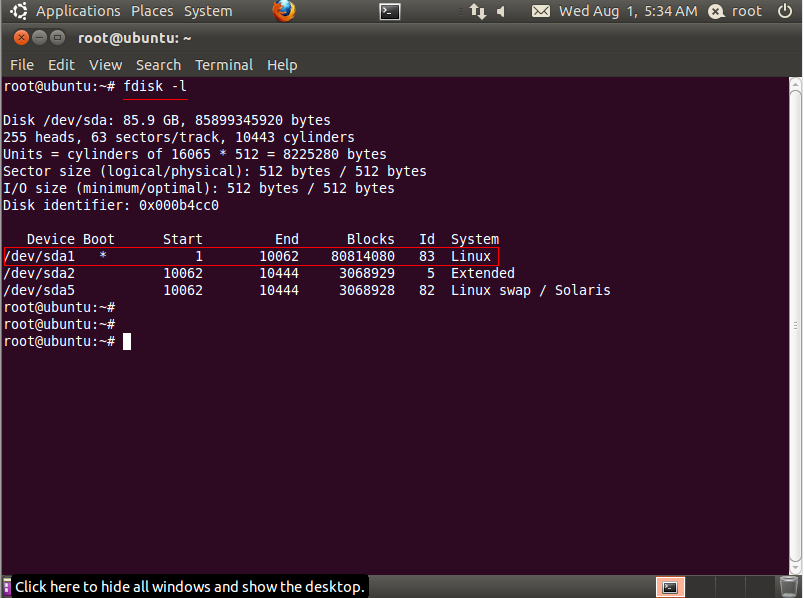804x598 pixels.
Task: Click the terminal title bar root@ubuntu
Action: pos(134,38)
